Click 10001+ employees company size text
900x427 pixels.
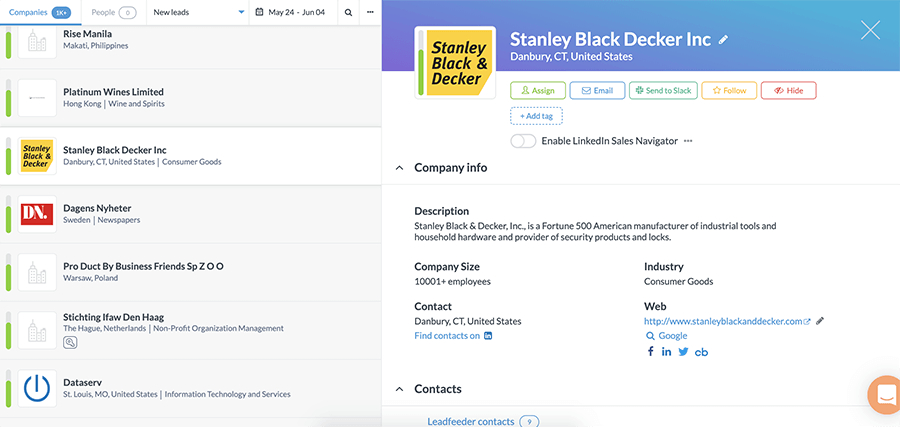(x=452, y=282)
